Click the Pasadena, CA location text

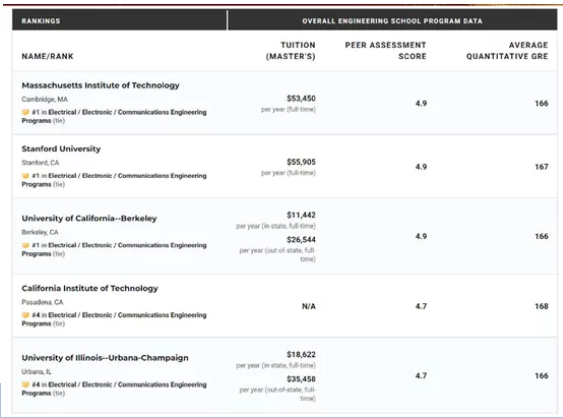coord(42,302)
